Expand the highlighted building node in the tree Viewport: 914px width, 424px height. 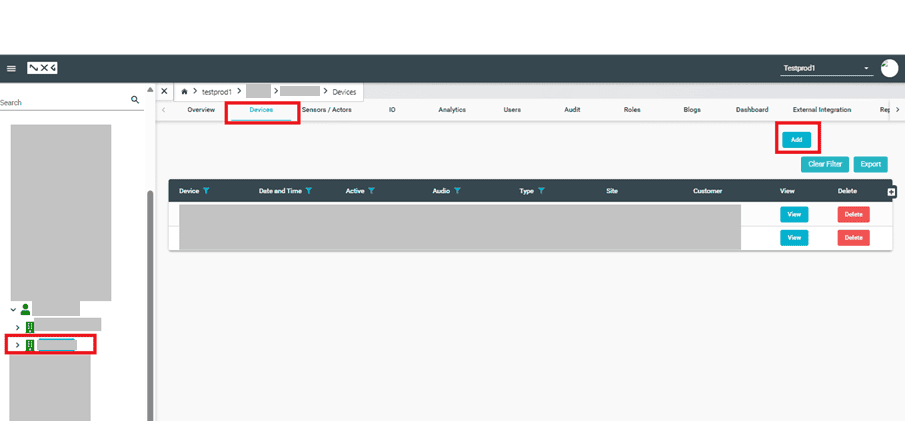coord(17,345)
